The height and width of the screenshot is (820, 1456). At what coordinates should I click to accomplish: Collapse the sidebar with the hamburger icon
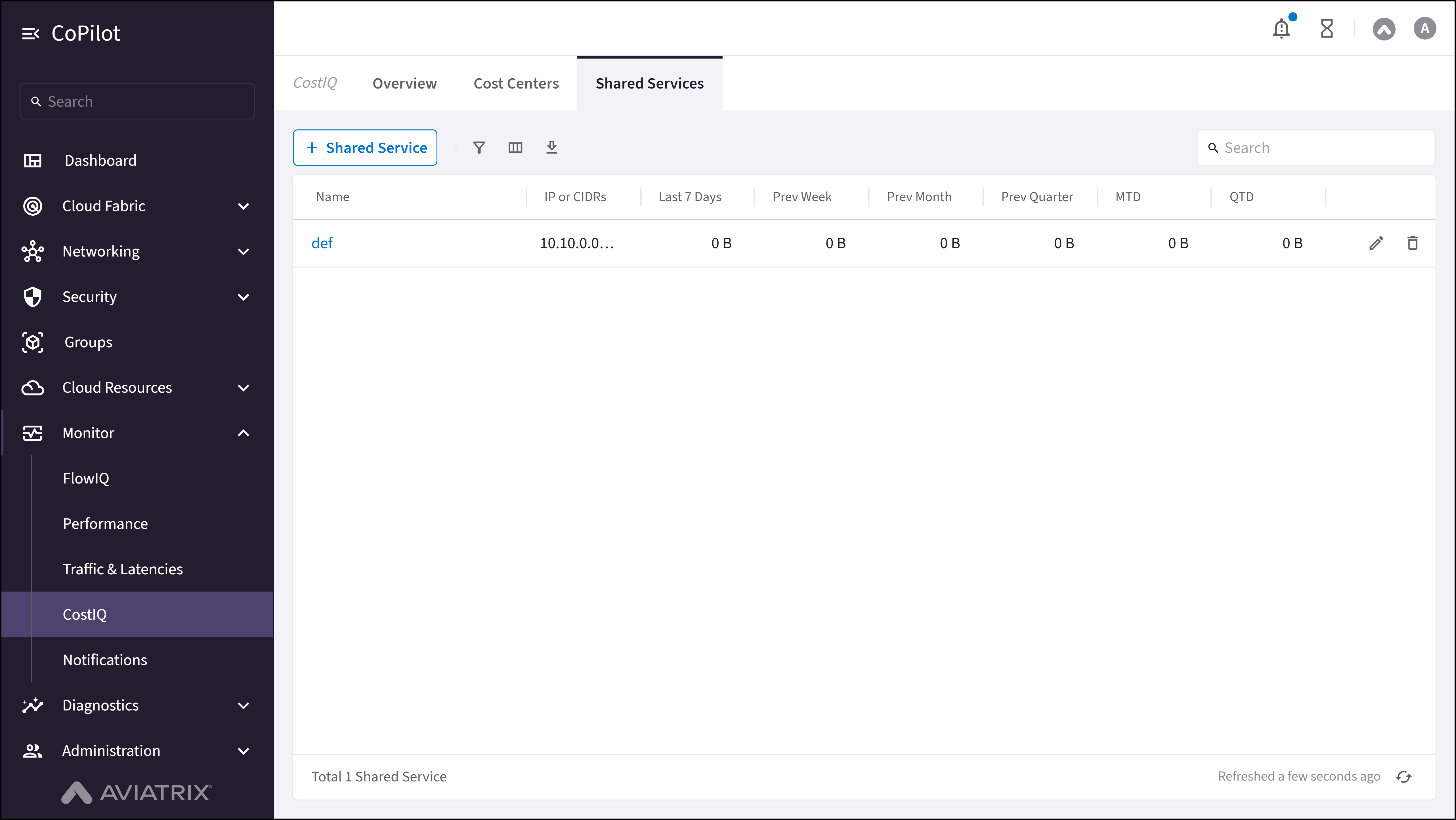pyautogui.click(x=31, y=33)
